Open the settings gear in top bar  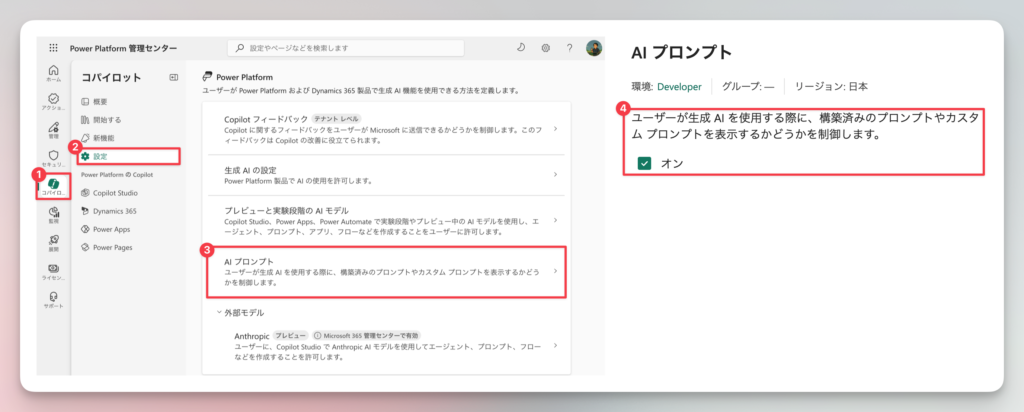coord(546,47)
